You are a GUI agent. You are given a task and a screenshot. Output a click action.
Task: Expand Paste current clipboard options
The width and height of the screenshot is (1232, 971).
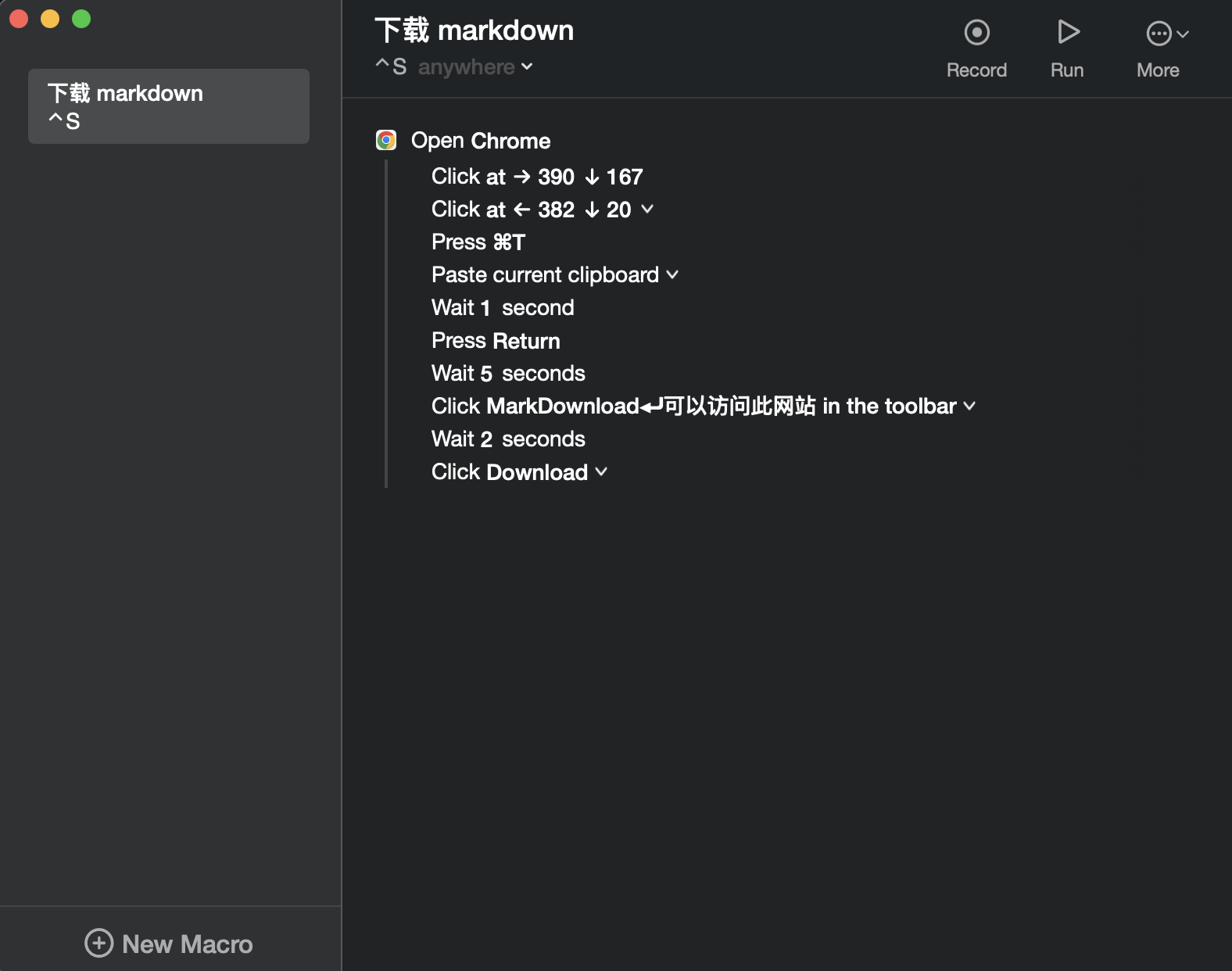coord(672,274)
